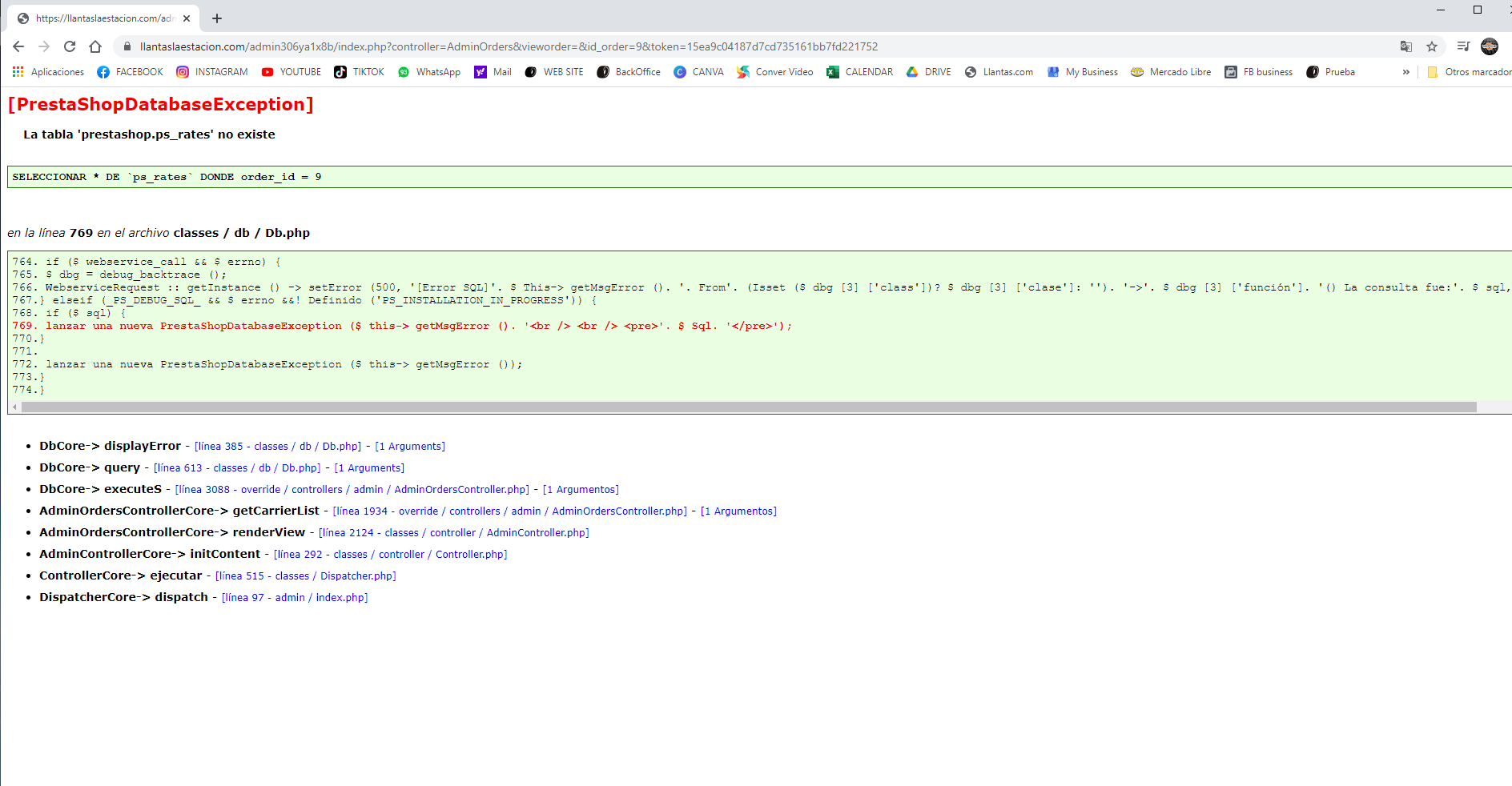Click 'DispatcherCore-> dispatch' entry
Image resolution: width=1512 pixels, height=786 pixels.
[123, 597]
